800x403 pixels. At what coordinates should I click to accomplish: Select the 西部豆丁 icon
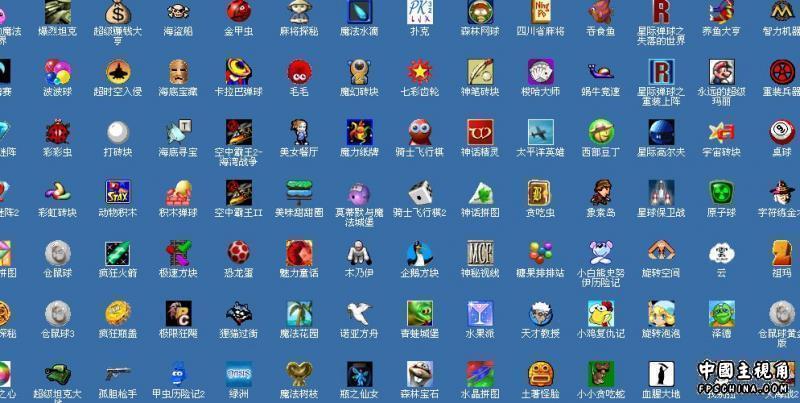[601, 132]
